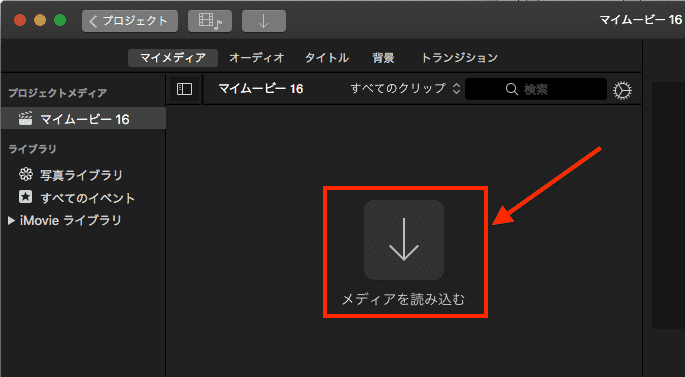Switch to the オーディオ tab
685x377 pixels.
point(256,58)
